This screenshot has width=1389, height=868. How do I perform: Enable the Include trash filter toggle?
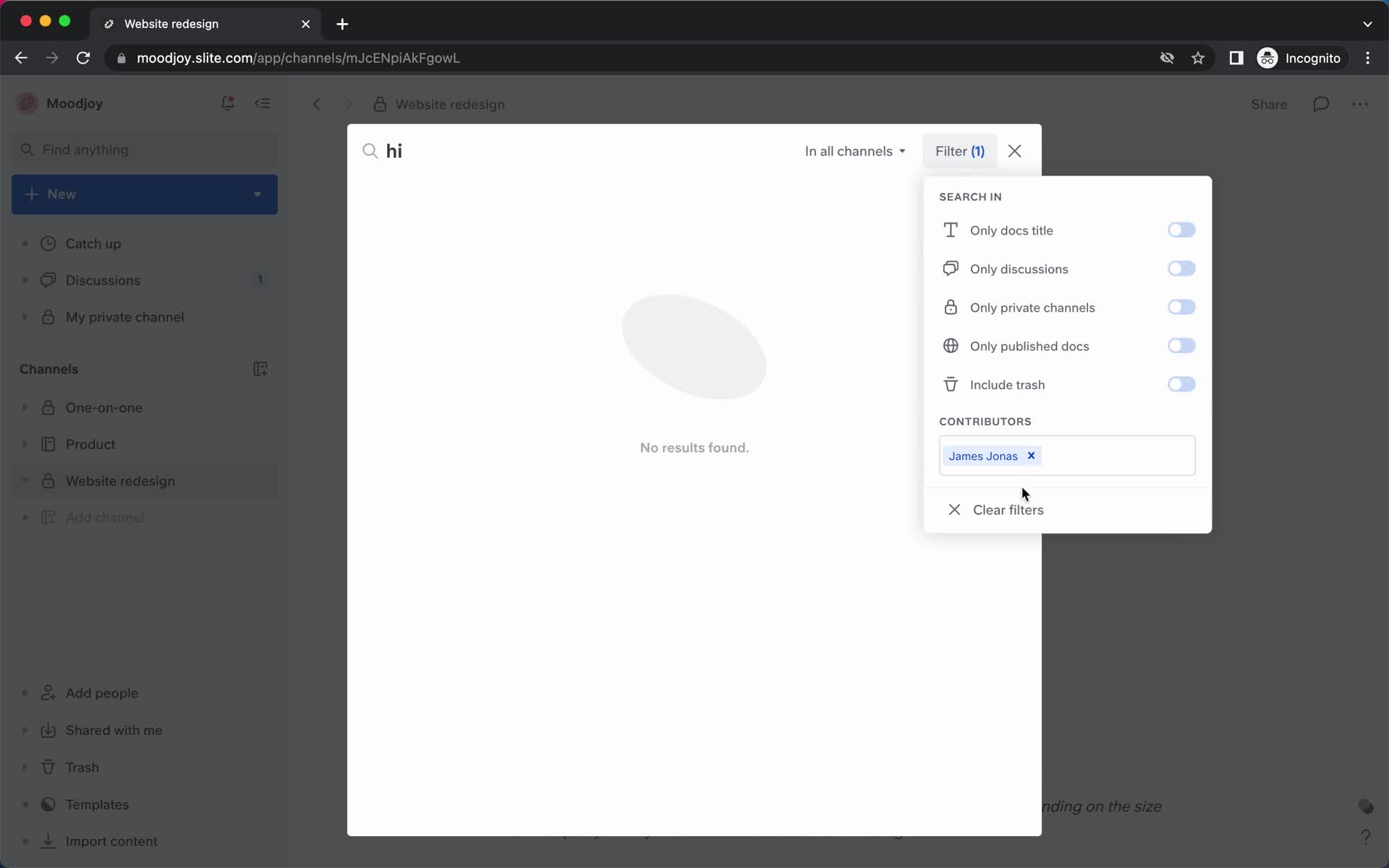click(1181, 384)
